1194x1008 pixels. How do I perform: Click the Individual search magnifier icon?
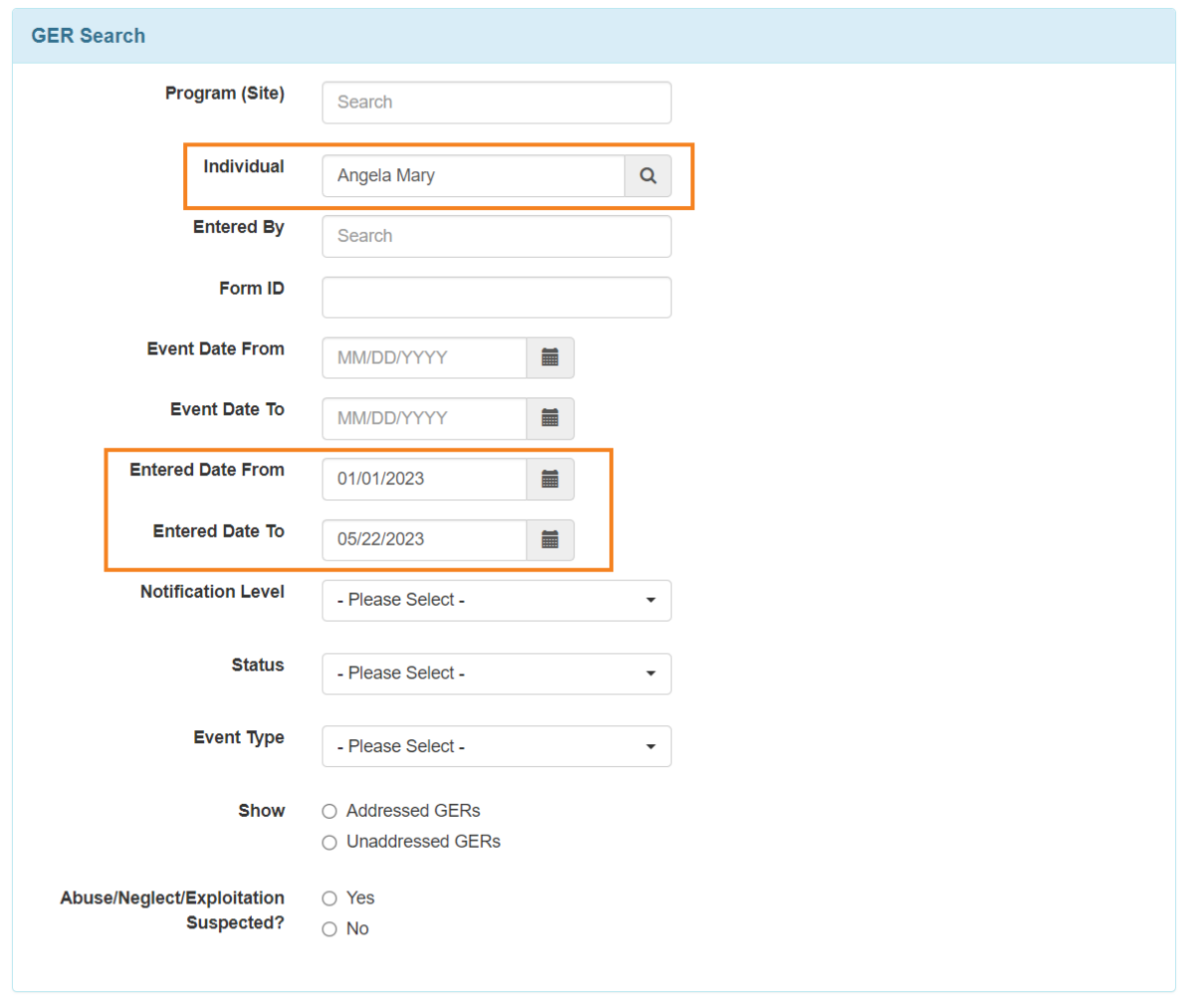[648, 176]
